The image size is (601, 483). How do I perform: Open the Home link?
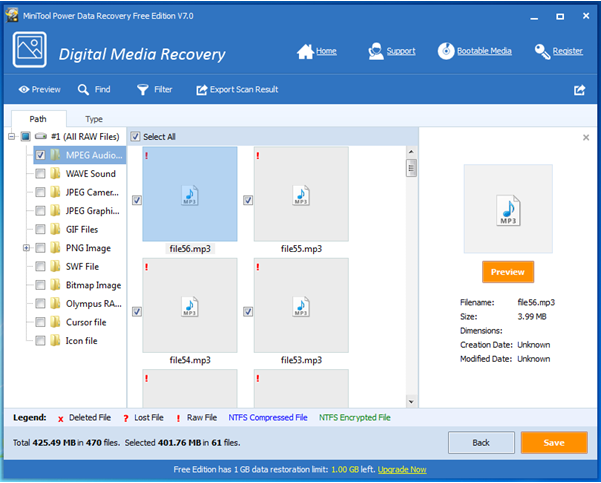326,51
